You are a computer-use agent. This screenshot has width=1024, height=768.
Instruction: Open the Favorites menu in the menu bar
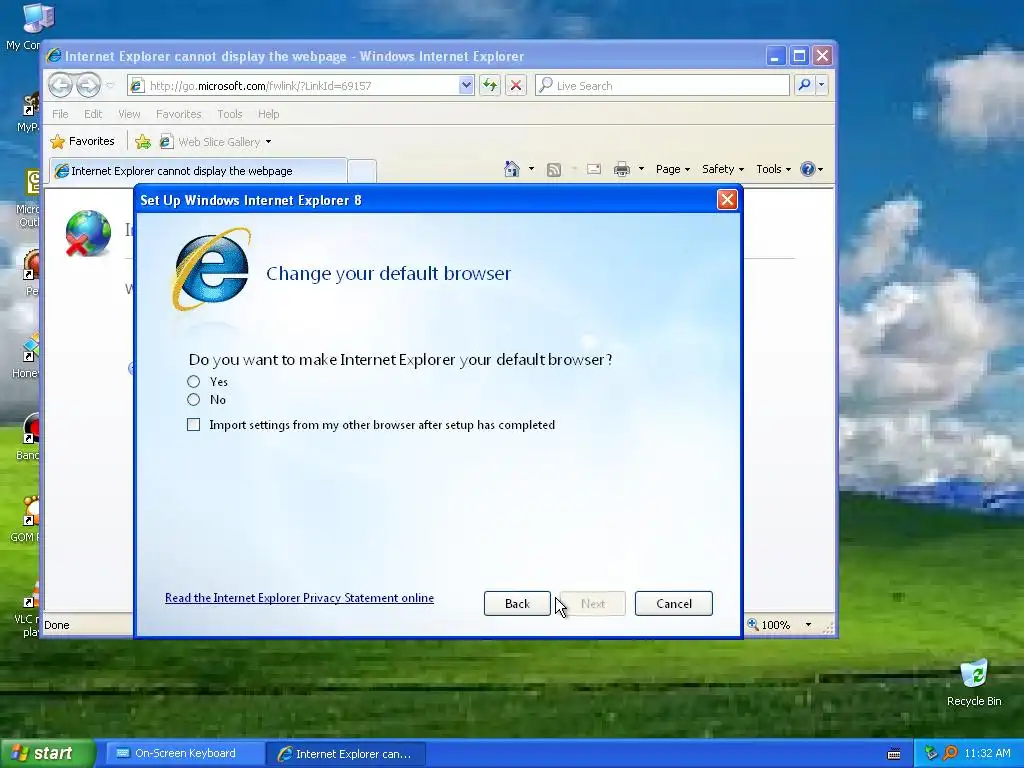(178, 114)
